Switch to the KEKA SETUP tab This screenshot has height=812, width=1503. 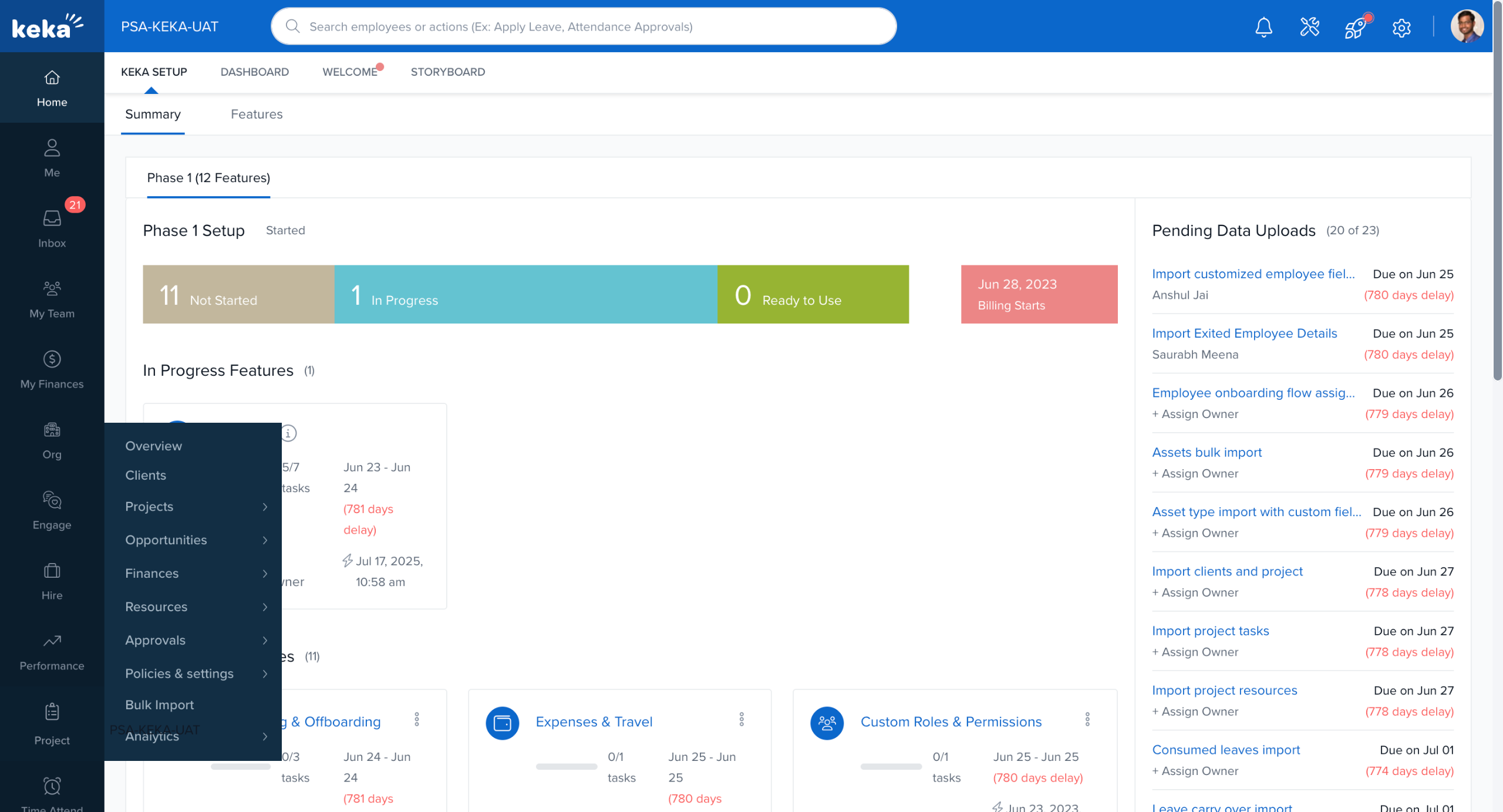click(x=154, y=72)
